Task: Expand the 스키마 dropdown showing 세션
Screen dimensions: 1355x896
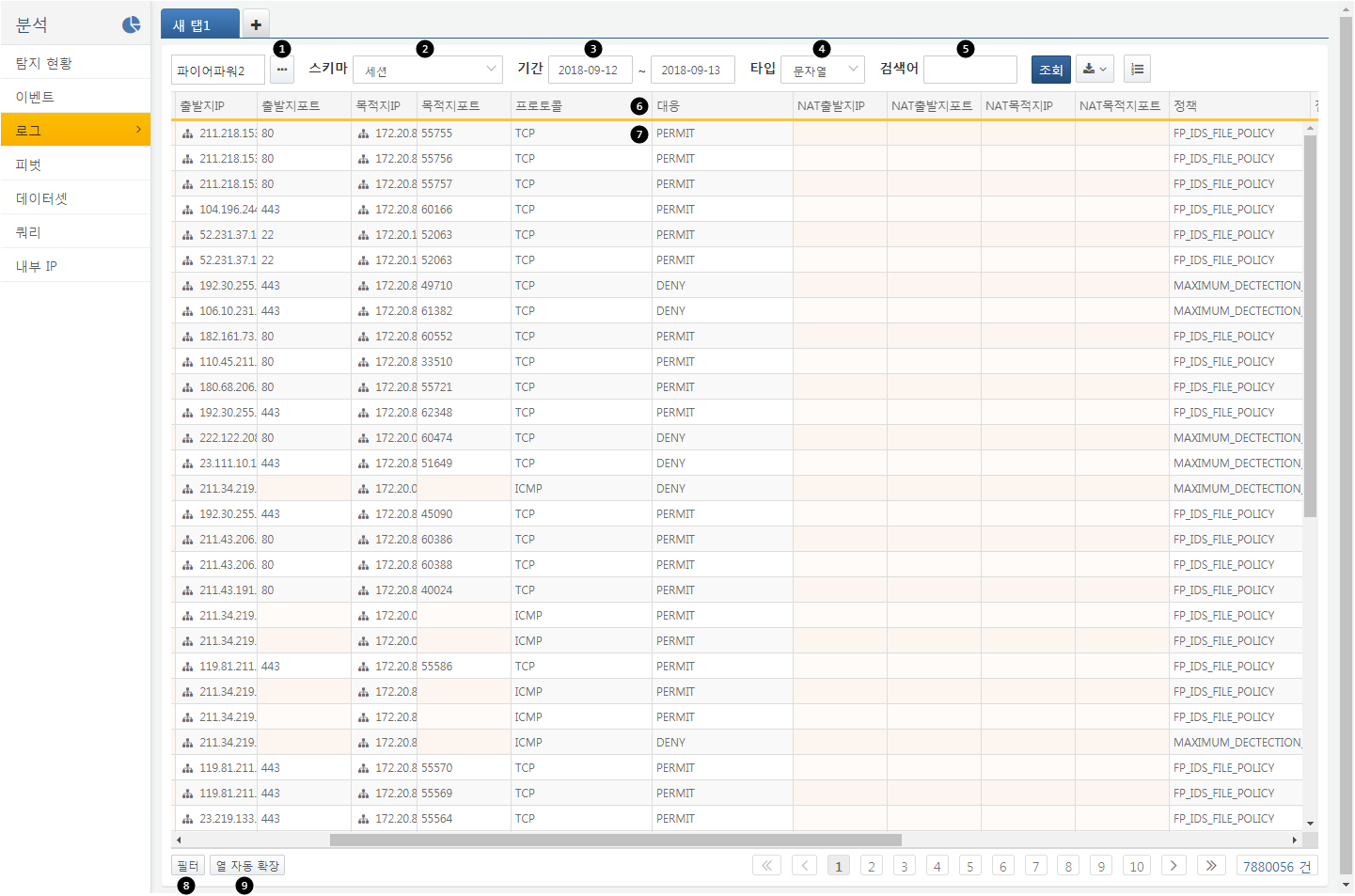Action: click(x=428, y=70)
